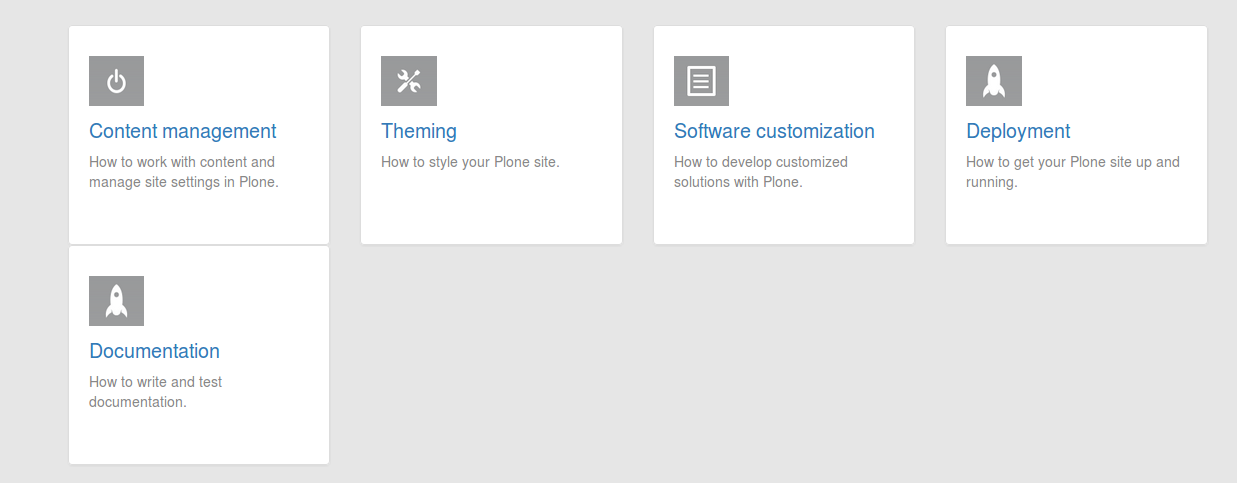The height and width of the screenshot is (483, 1237).
Task: Open the Content management link
Action: (183, 131)
